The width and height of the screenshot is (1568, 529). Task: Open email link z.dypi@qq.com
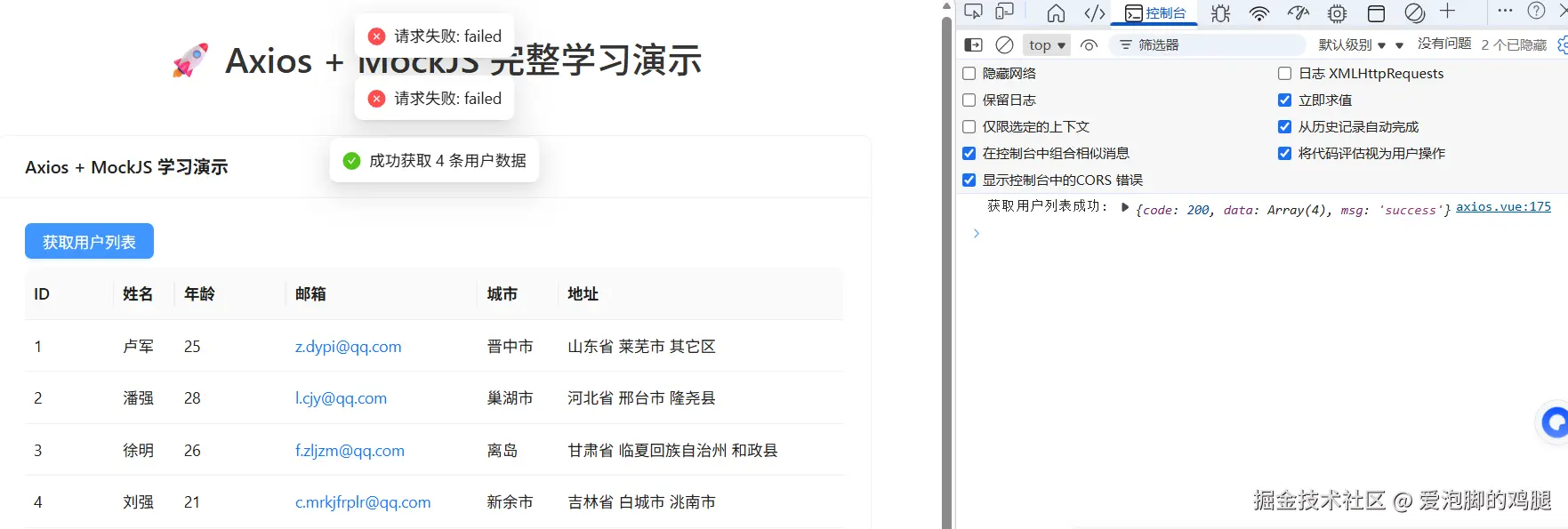pyautogui.click(x=348, y=347)
